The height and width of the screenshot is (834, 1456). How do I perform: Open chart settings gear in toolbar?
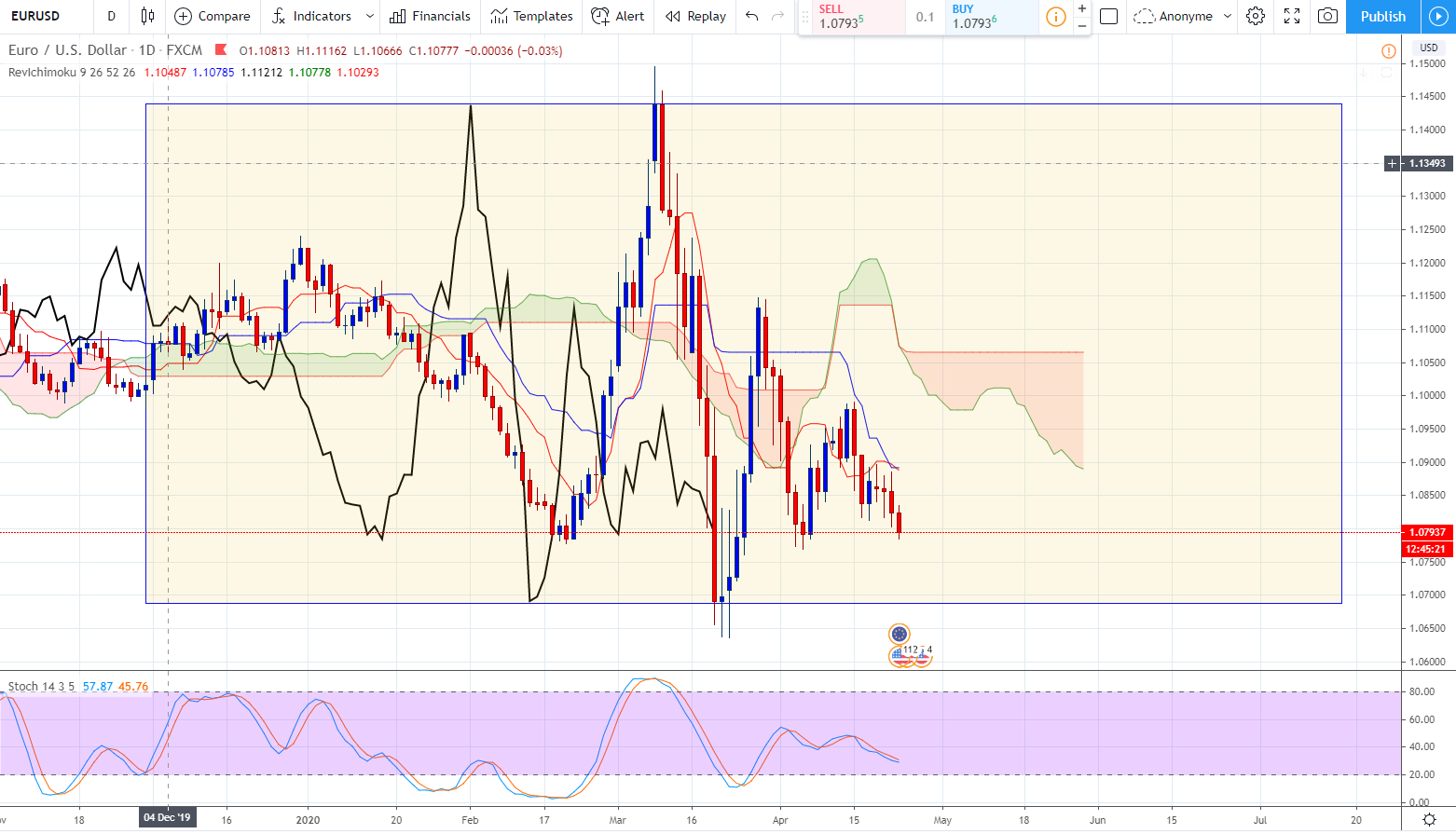[1256, 16]
